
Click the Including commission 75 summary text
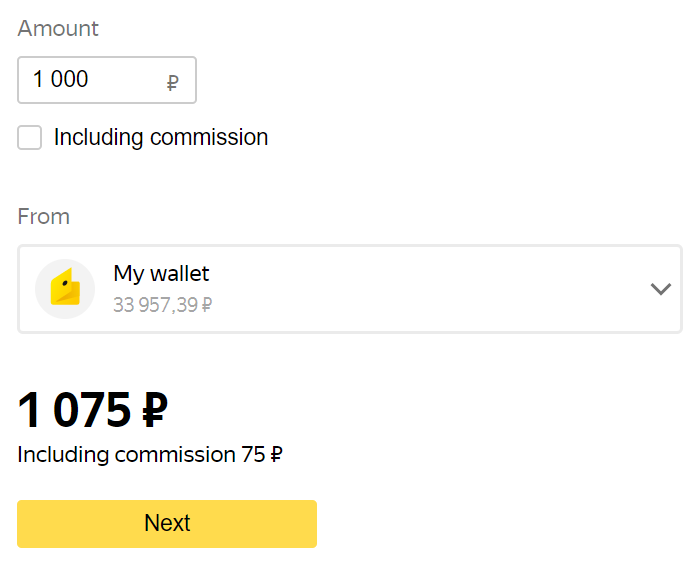tap(150, 455)
